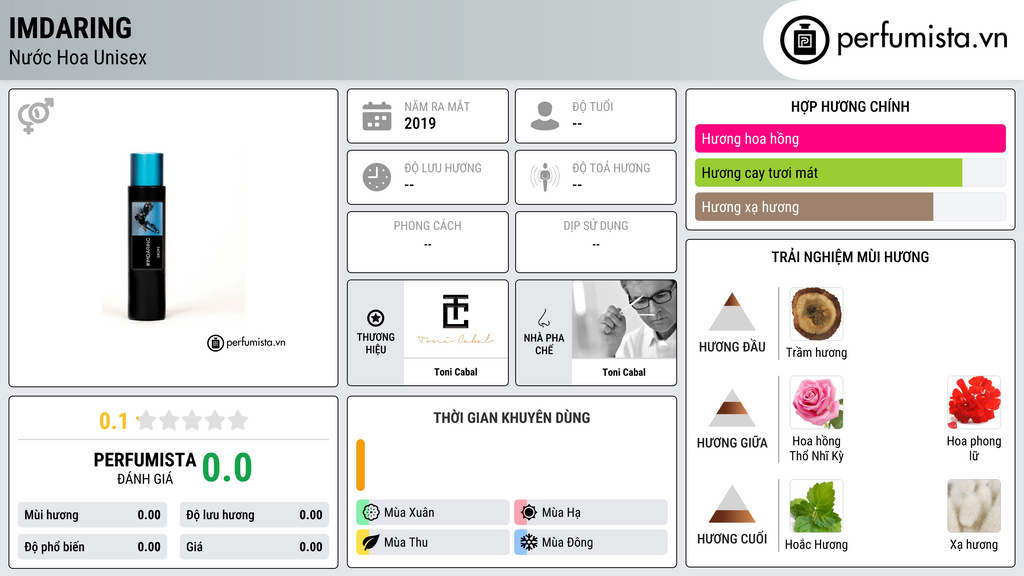Click the nose icon above Nhà Pha Chế

click(543, 318)
